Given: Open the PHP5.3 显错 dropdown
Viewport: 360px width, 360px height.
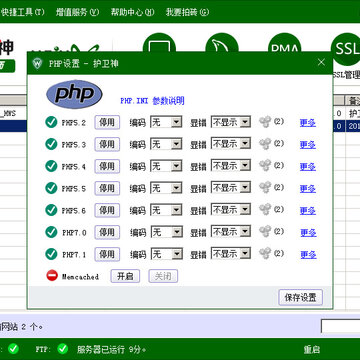Looking at the screenshot, I should 231,144.
